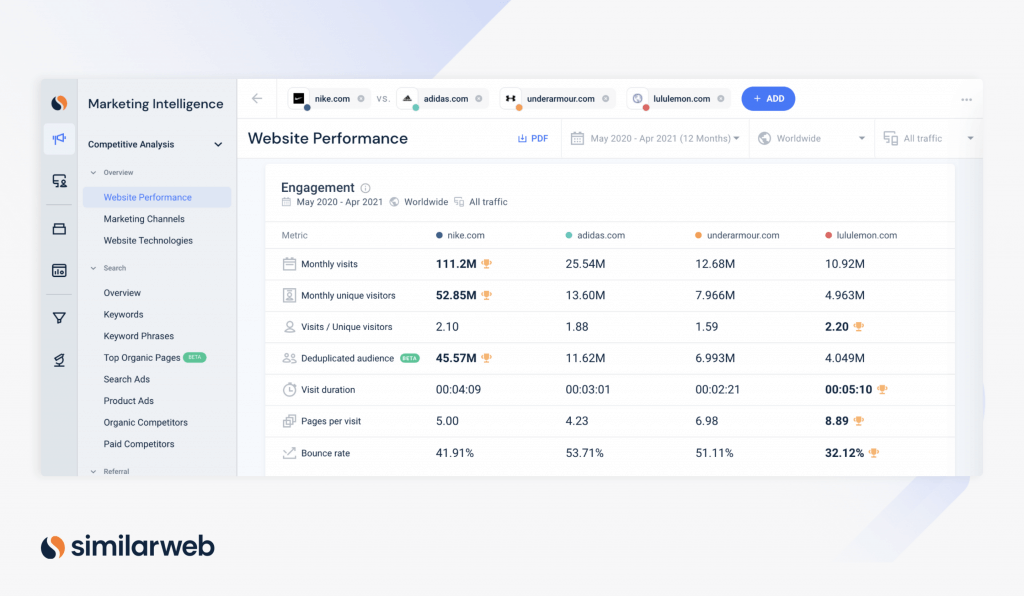Image resolution: width=1024 pixels, height=596 pixels.
Task: Click the Visit duration clock icon
Action: point(289,390)
